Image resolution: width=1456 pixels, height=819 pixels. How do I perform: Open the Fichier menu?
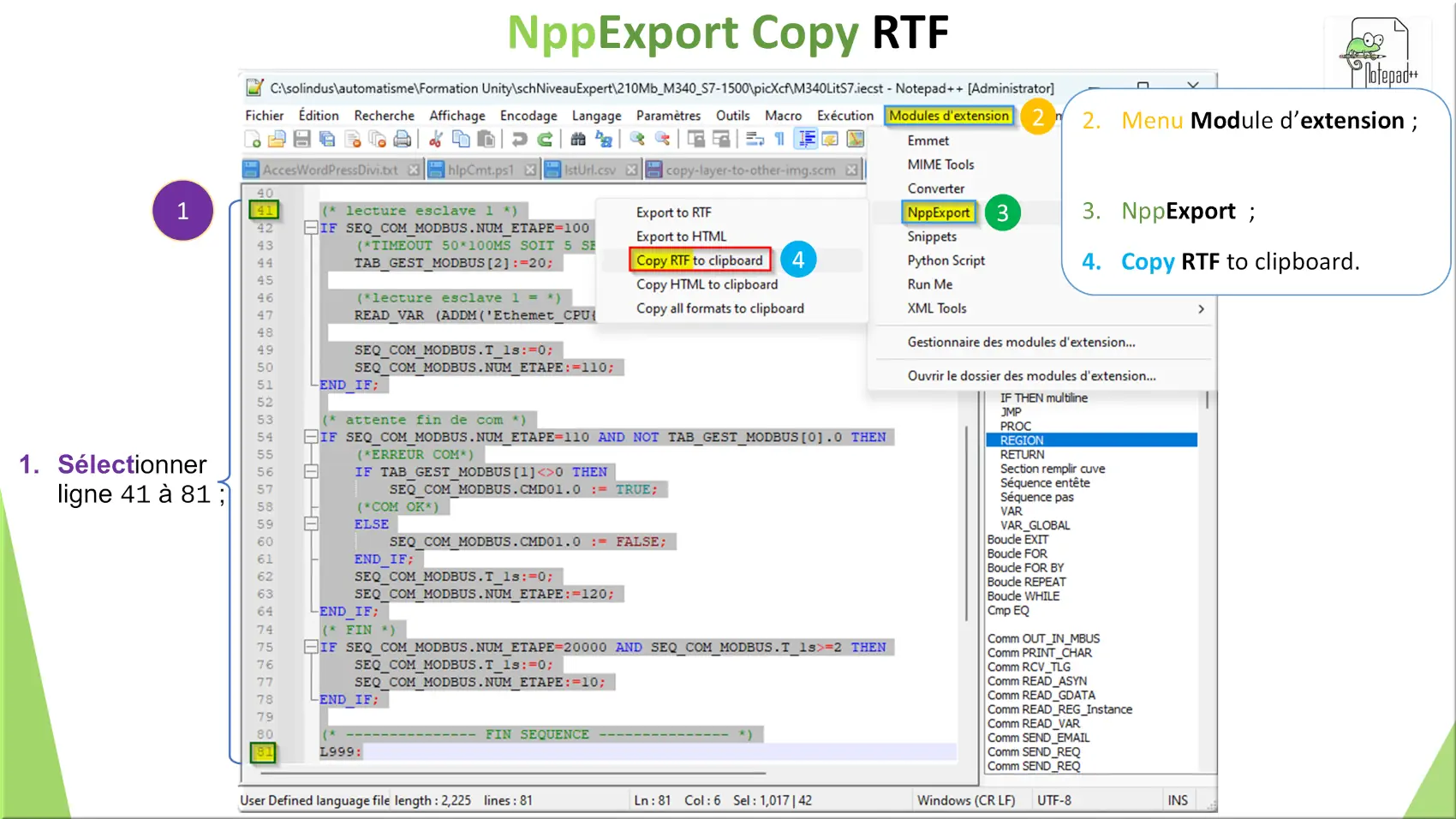tap(264, 116)
